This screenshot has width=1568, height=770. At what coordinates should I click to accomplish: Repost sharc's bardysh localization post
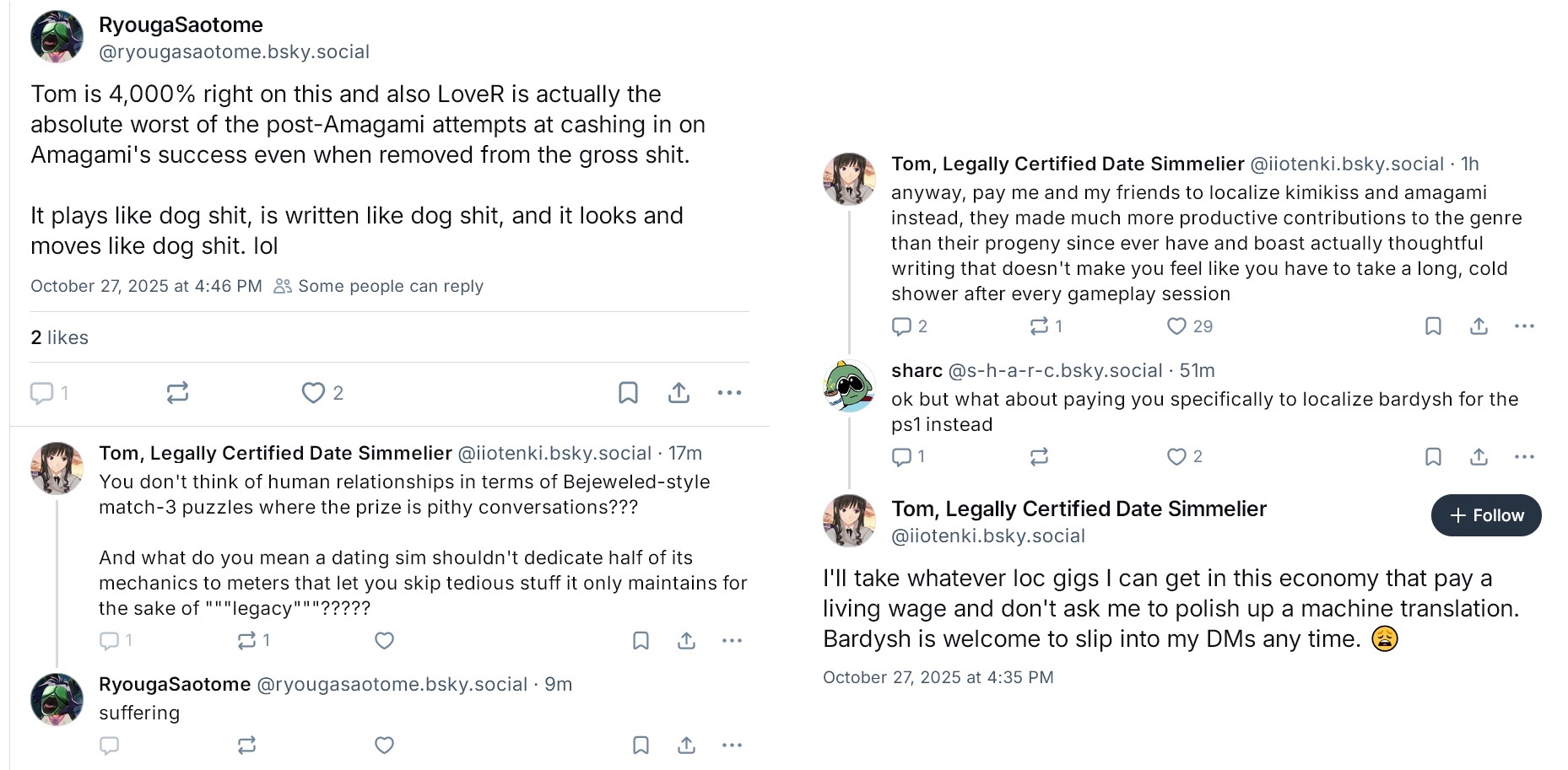[1039, 457]
